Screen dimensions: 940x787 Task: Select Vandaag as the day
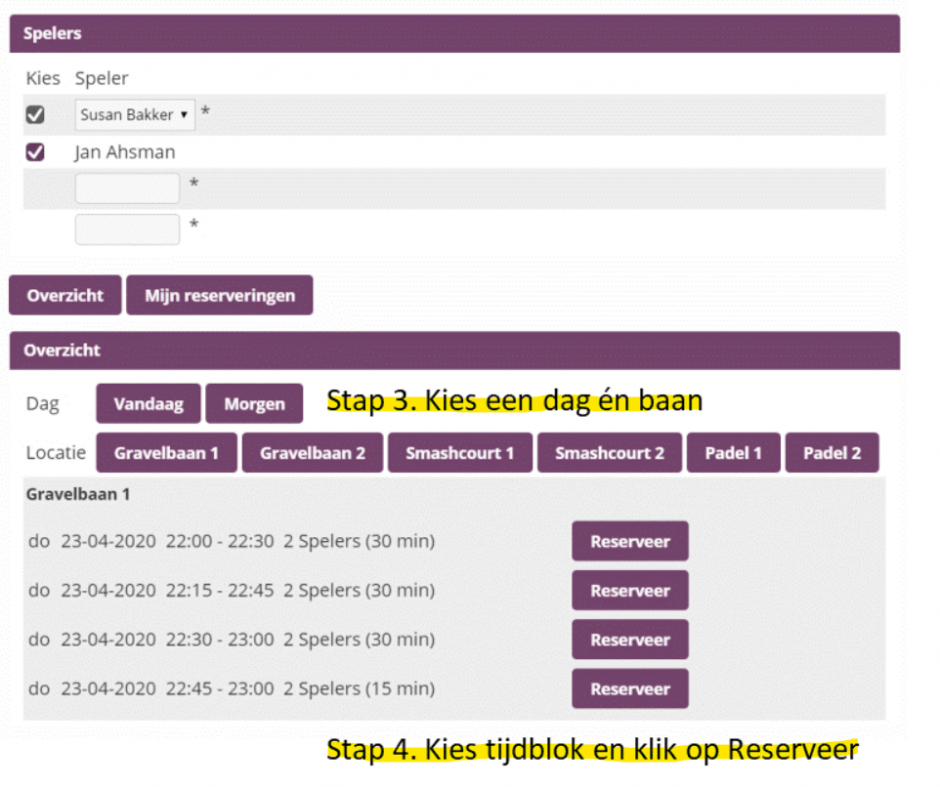(x=148, y=403)
